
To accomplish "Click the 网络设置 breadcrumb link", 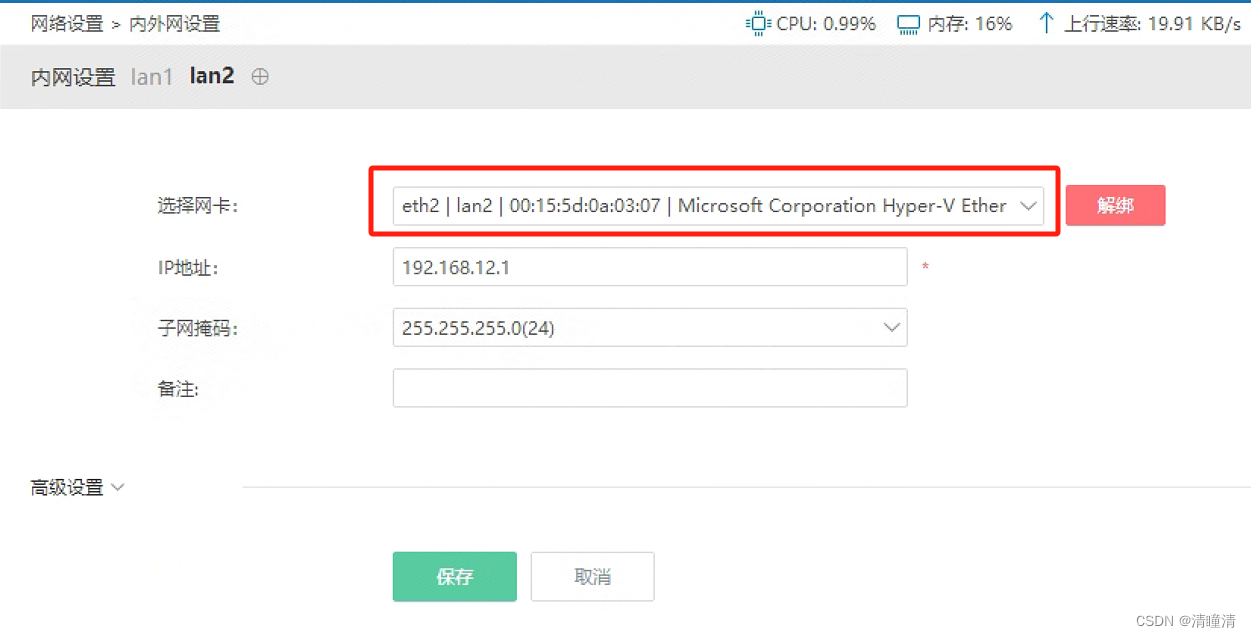I will (x=67, y=24).
